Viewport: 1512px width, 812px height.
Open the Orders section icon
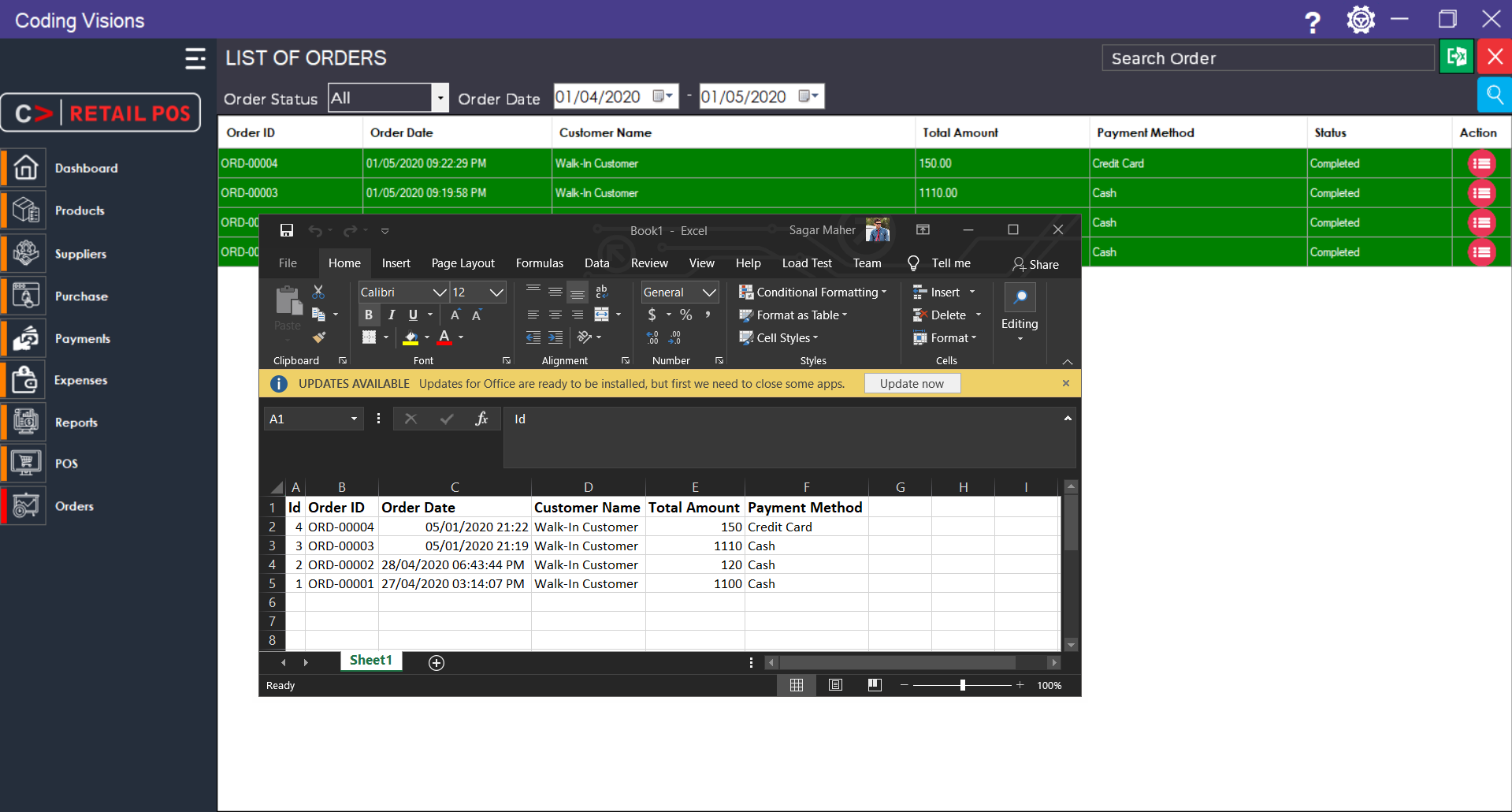coord(26,505)
